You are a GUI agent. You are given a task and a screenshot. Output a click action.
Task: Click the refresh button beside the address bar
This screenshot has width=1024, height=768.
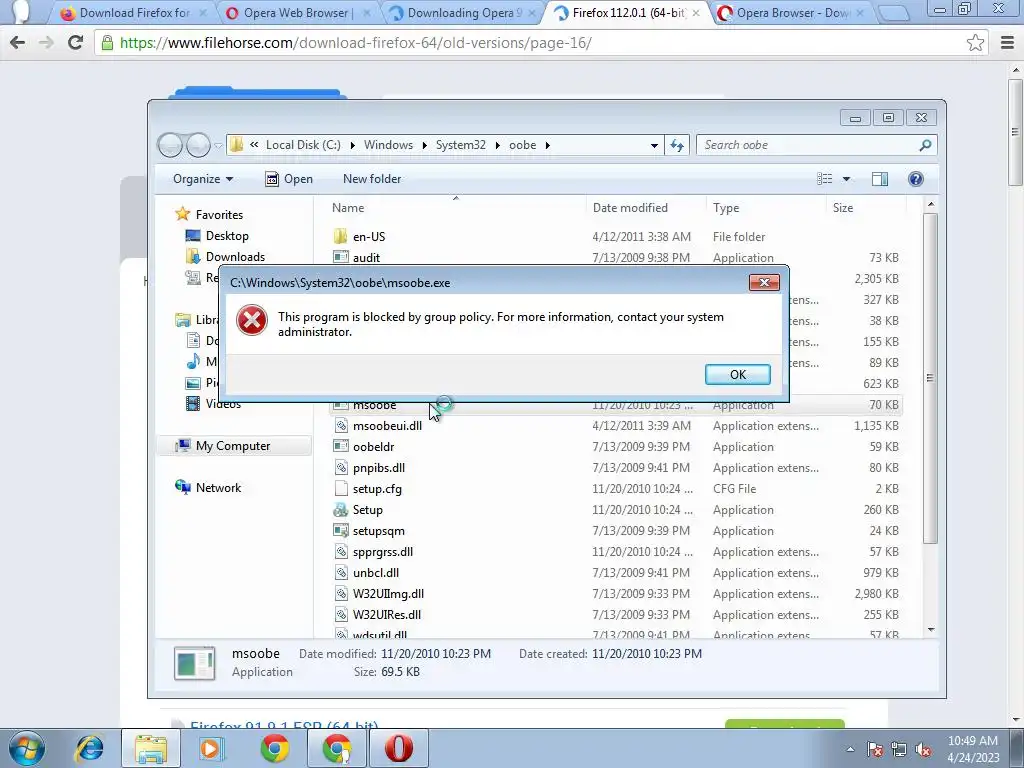pos(677,145)
